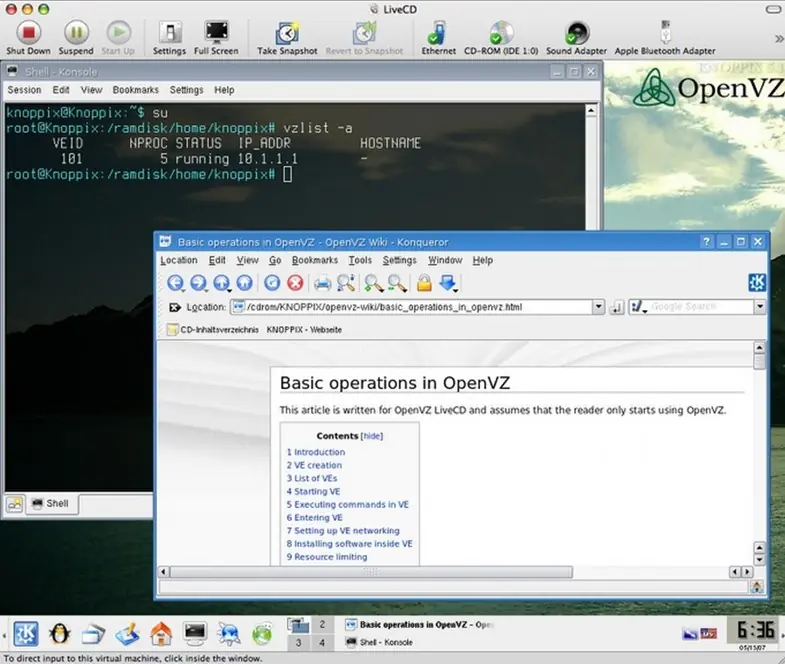Switch to virtual desktop 3
Screen dimensions: 785x664
click(x=298, y=642)
